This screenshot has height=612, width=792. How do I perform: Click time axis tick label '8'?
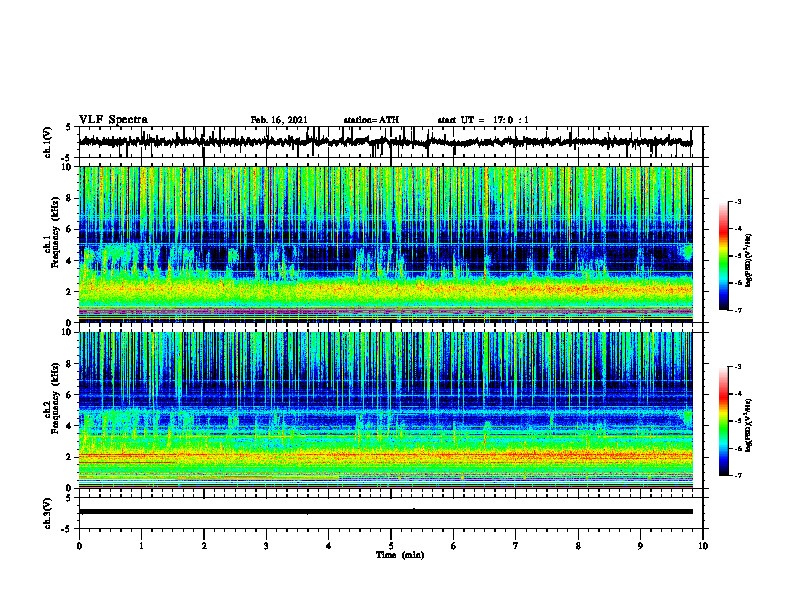578,546
